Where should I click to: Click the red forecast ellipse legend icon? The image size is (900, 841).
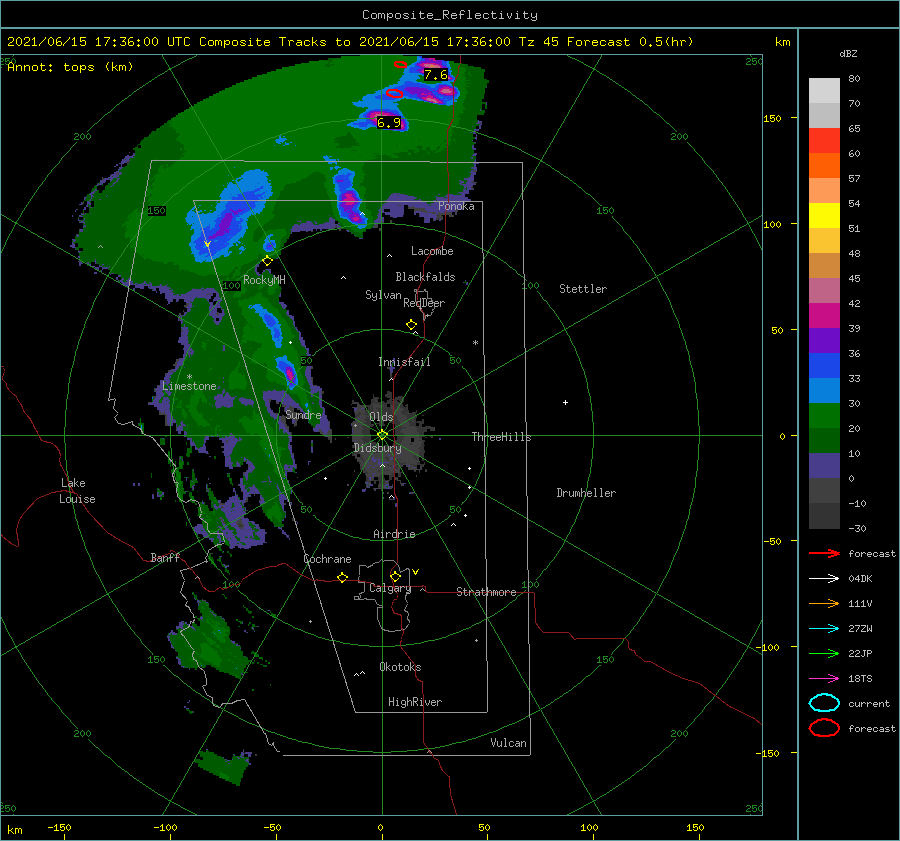pyautogui.click(x=824, y=728)
